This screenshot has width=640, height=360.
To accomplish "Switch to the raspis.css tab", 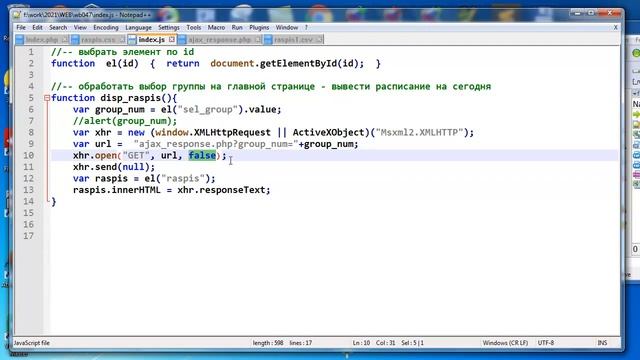I will tap(98, 40).
